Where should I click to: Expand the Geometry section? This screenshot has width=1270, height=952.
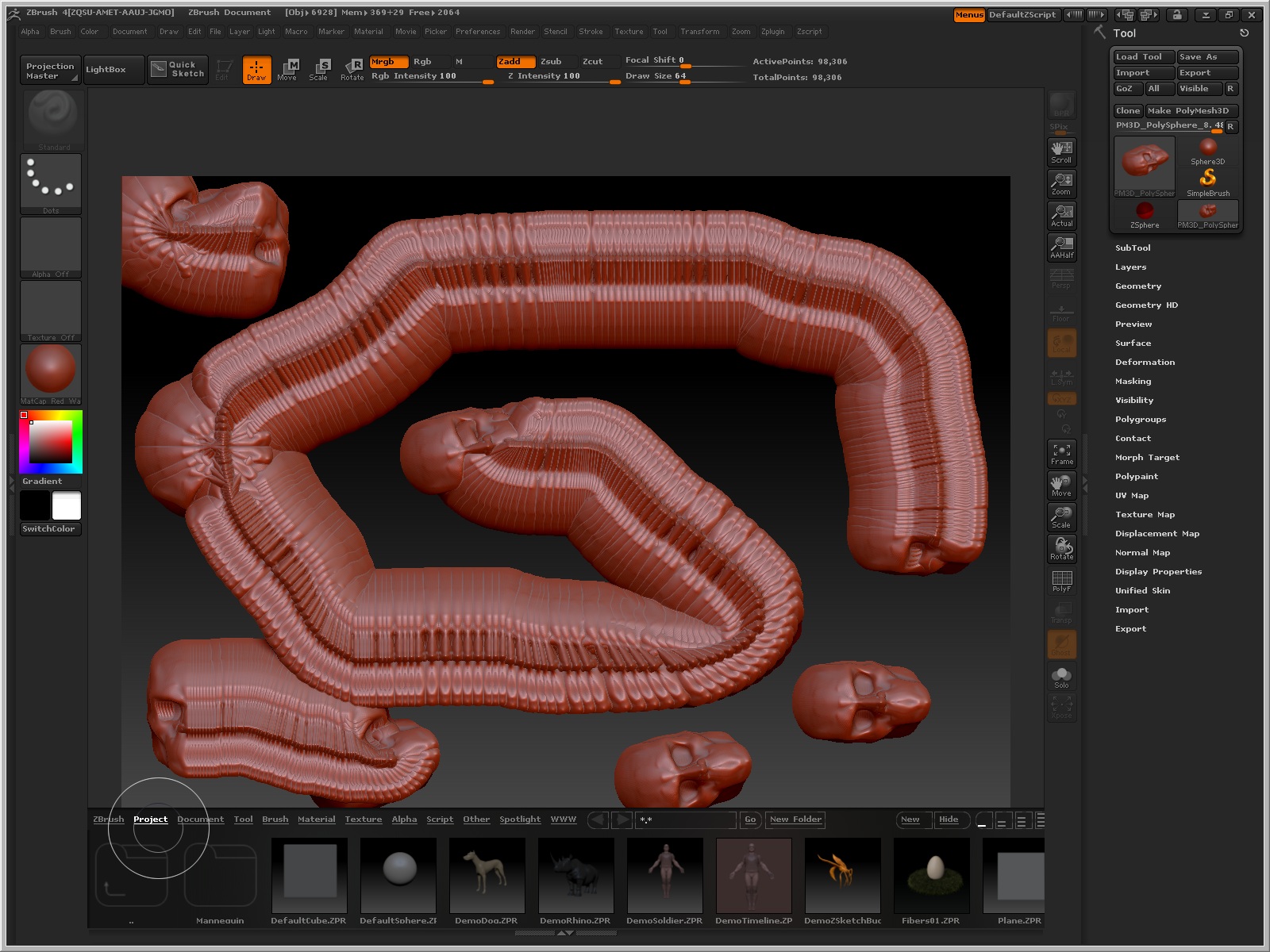click(x=1137, y=286)
